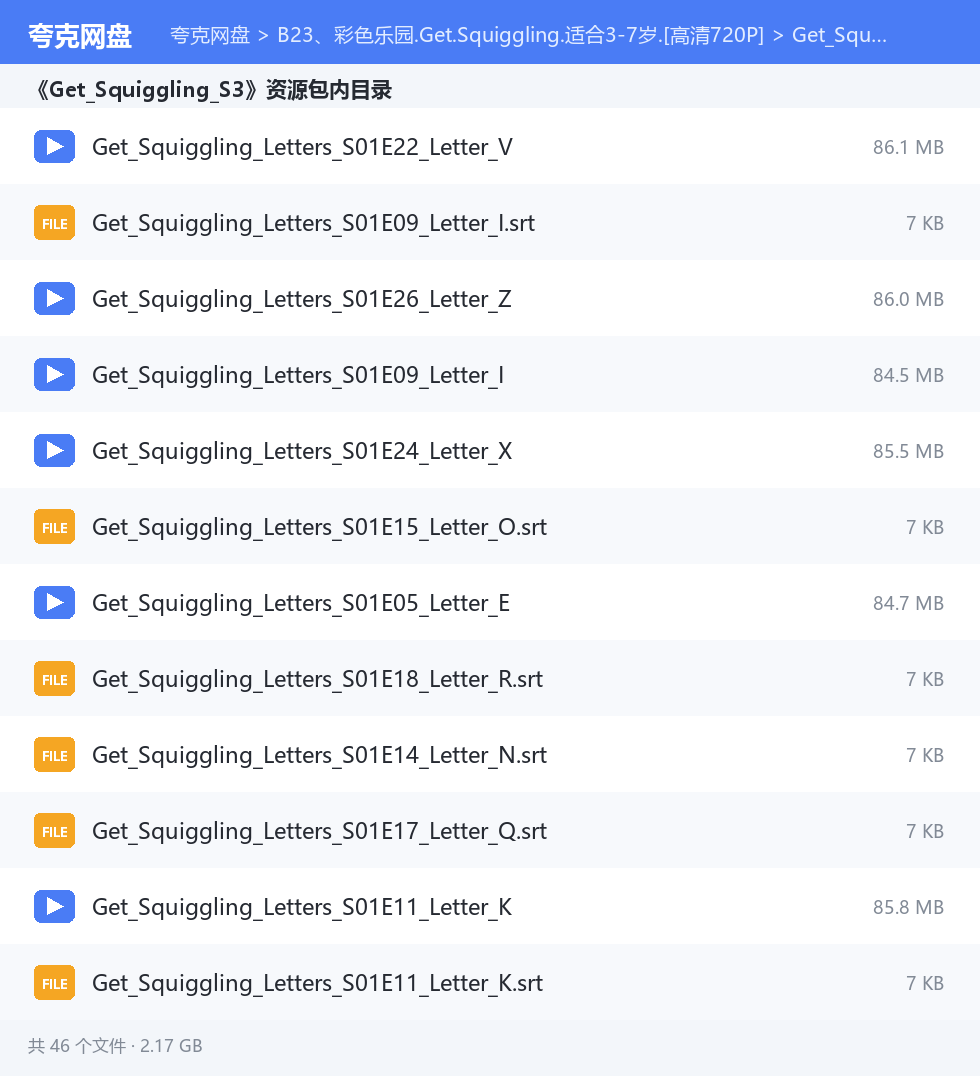
Task: Open the B23、彩色乐园 breadcrumb folder
Action: [x=520, y=35]
